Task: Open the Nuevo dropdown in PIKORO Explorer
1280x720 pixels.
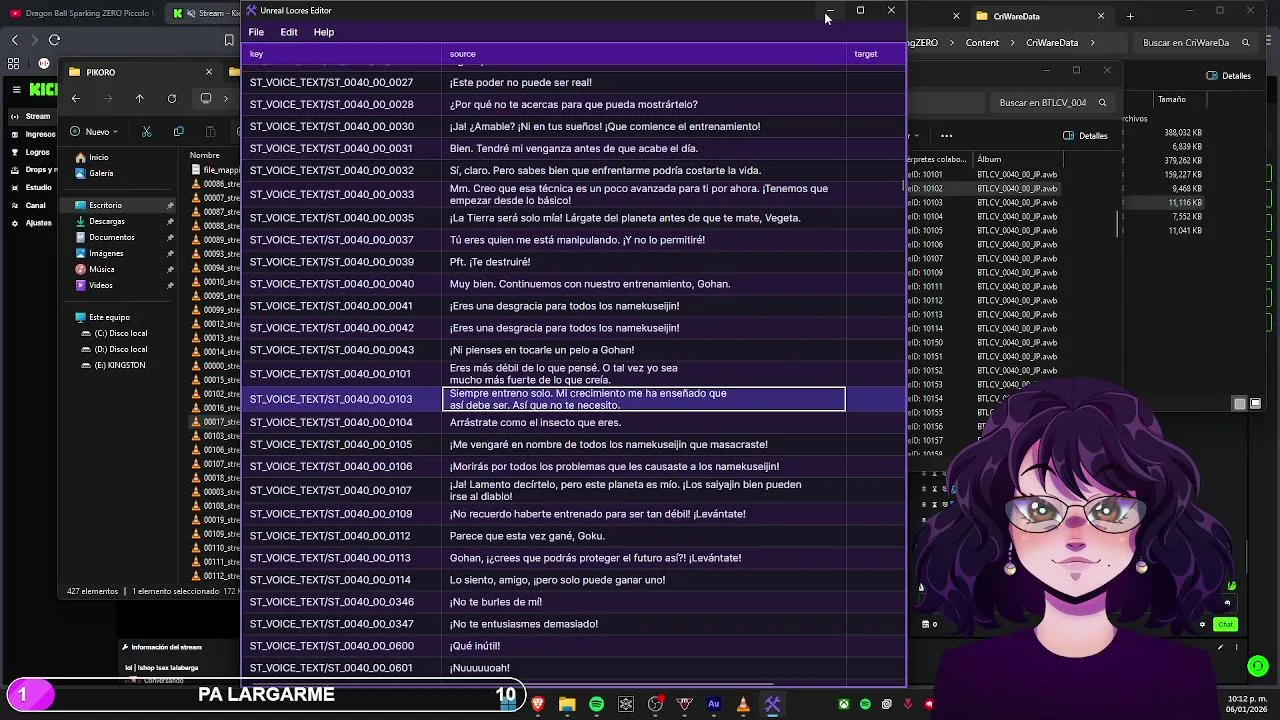Action: click(95, 131)
